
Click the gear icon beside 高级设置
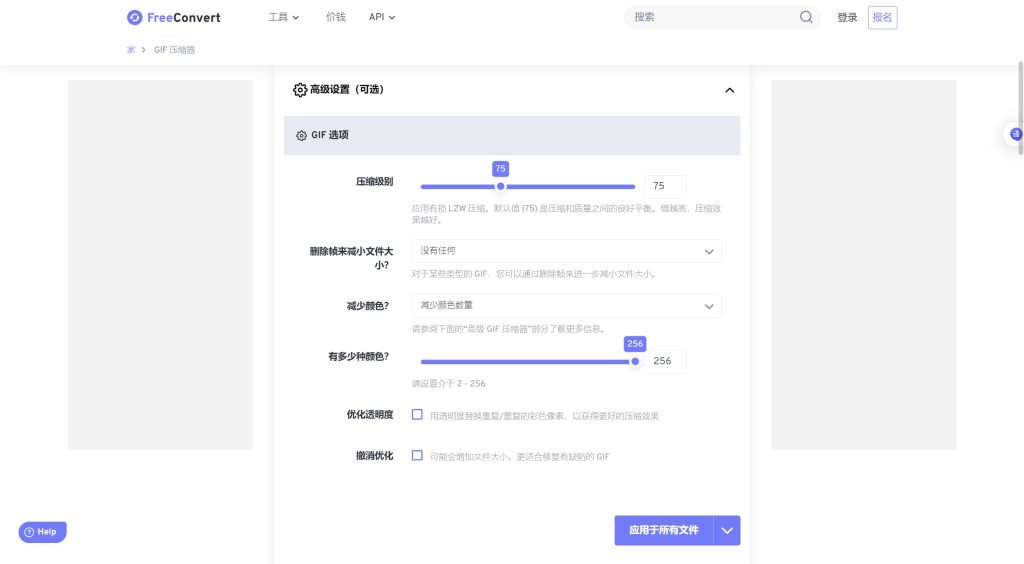tap(300, 90)
